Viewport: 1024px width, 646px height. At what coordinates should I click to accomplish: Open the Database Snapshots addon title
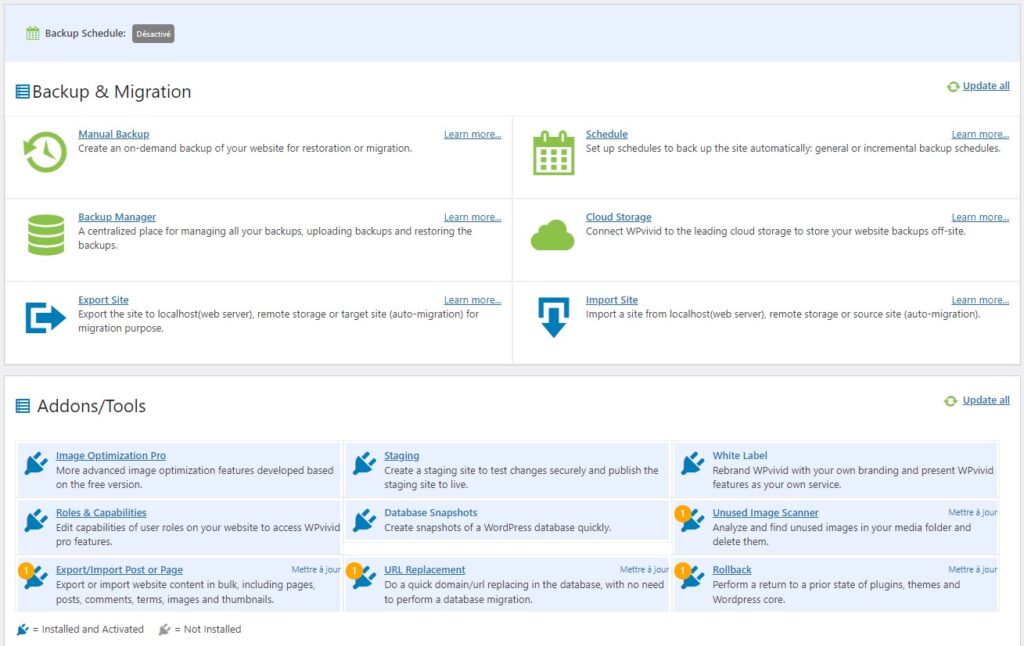[430, 513]
